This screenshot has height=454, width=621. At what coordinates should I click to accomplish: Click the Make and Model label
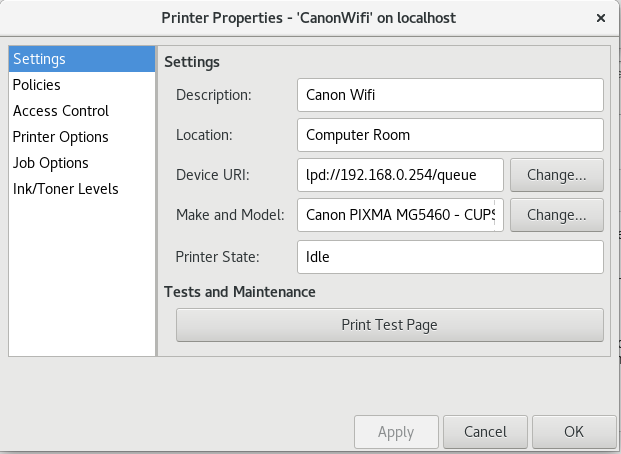[x=230, y=215]
